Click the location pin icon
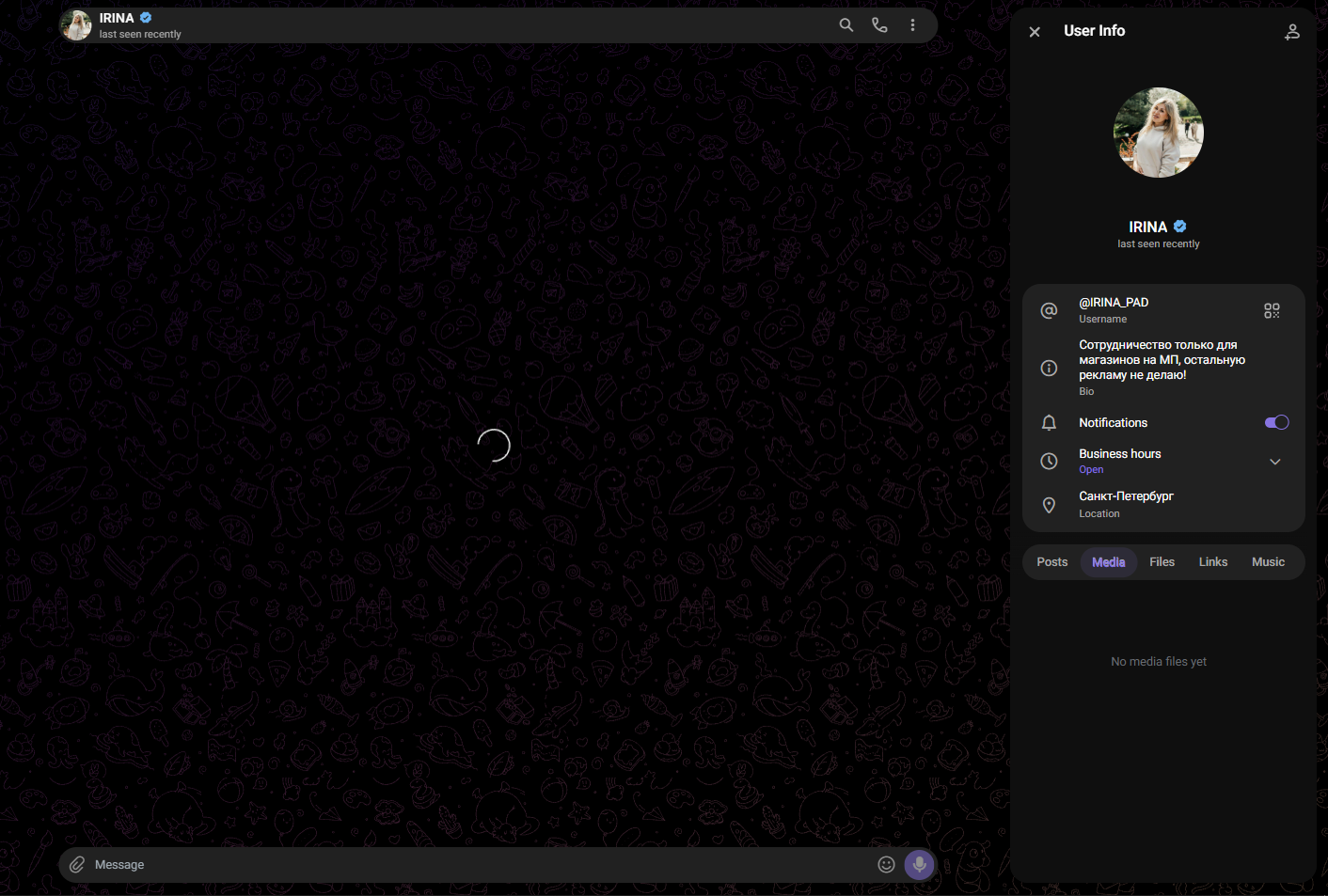This screenshot has height=896, width=1328. [1050, 505]
